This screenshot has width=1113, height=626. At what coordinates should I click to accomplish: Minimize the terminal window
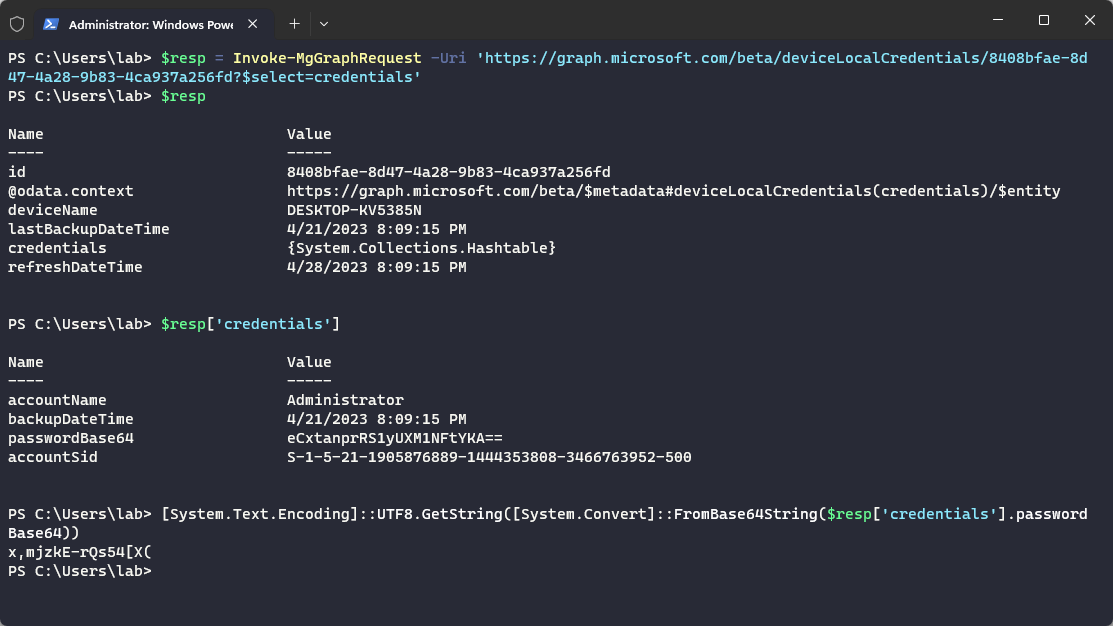[998, 20]
